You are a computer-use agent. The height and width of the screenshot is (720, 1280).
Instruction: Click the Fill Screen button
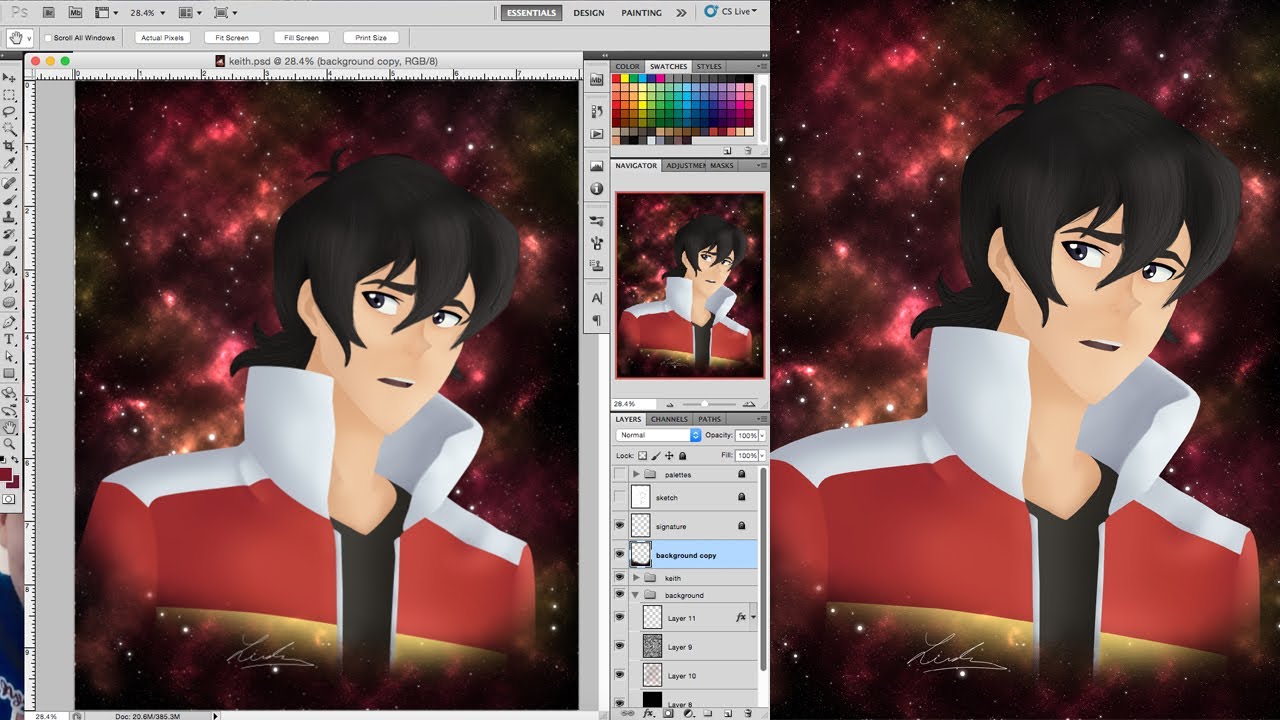(301, 38)
